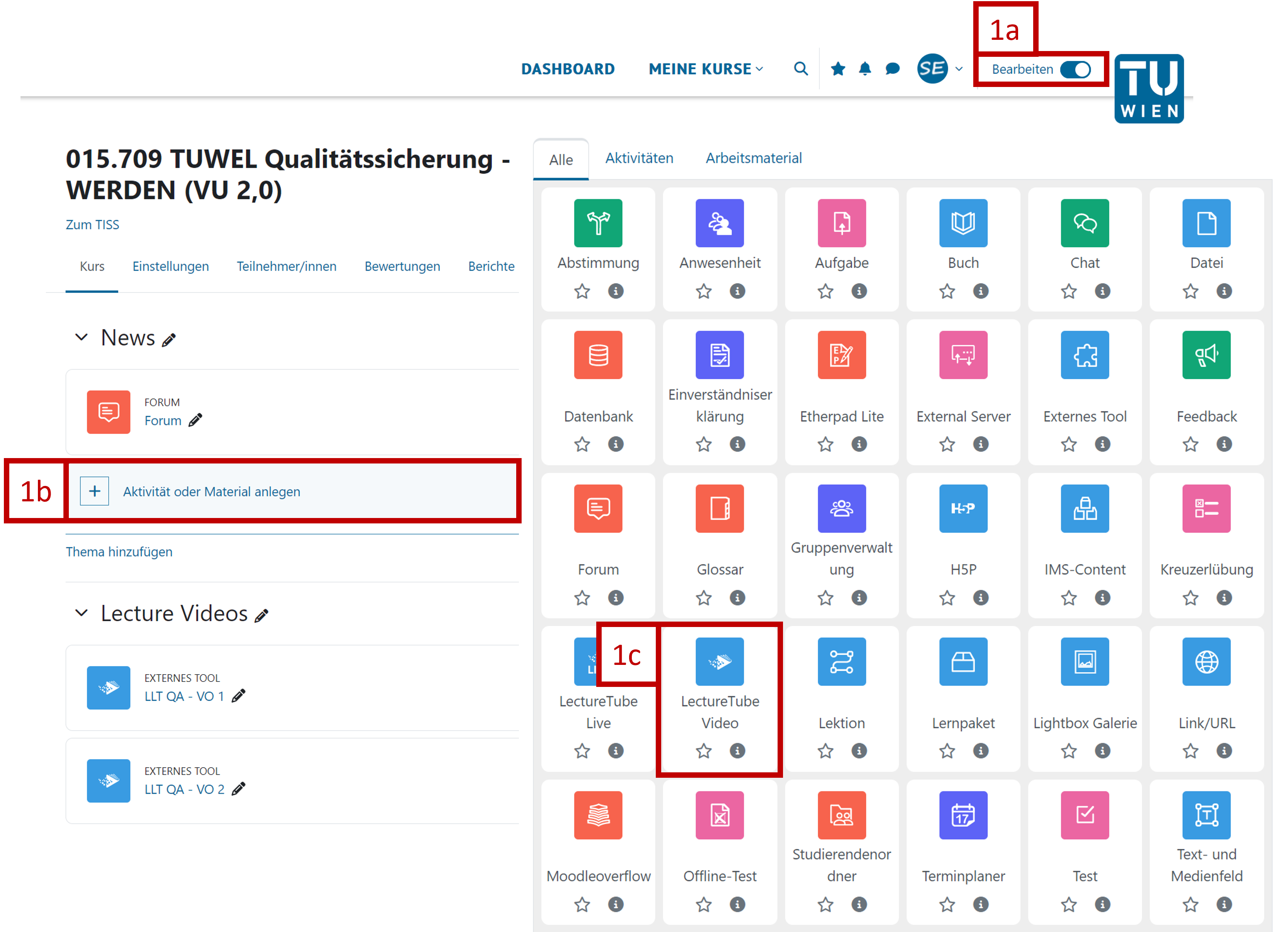This screenshot has height=932, width=1288.
Task: Open the Berichte course tab
Action: (x=491, y=266)
